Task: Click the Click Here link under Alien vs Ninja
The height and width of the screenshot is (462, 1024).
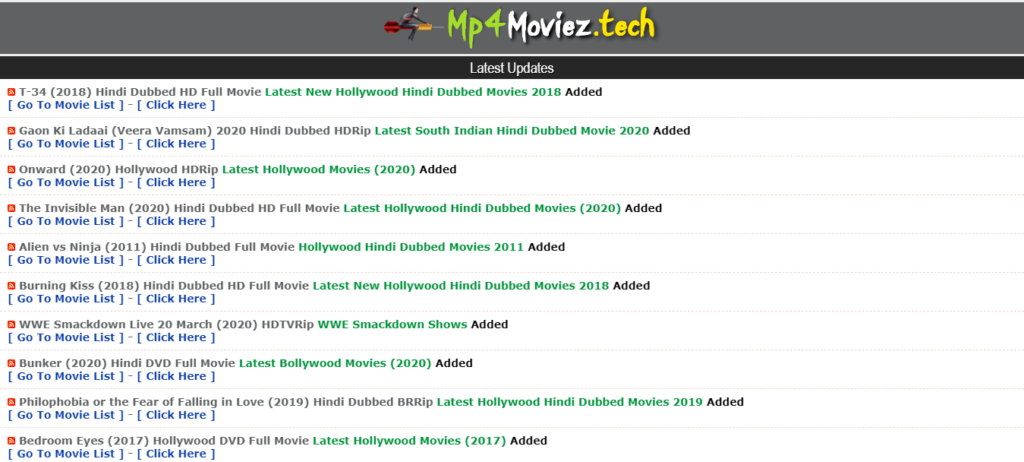Action: point(176,260)
